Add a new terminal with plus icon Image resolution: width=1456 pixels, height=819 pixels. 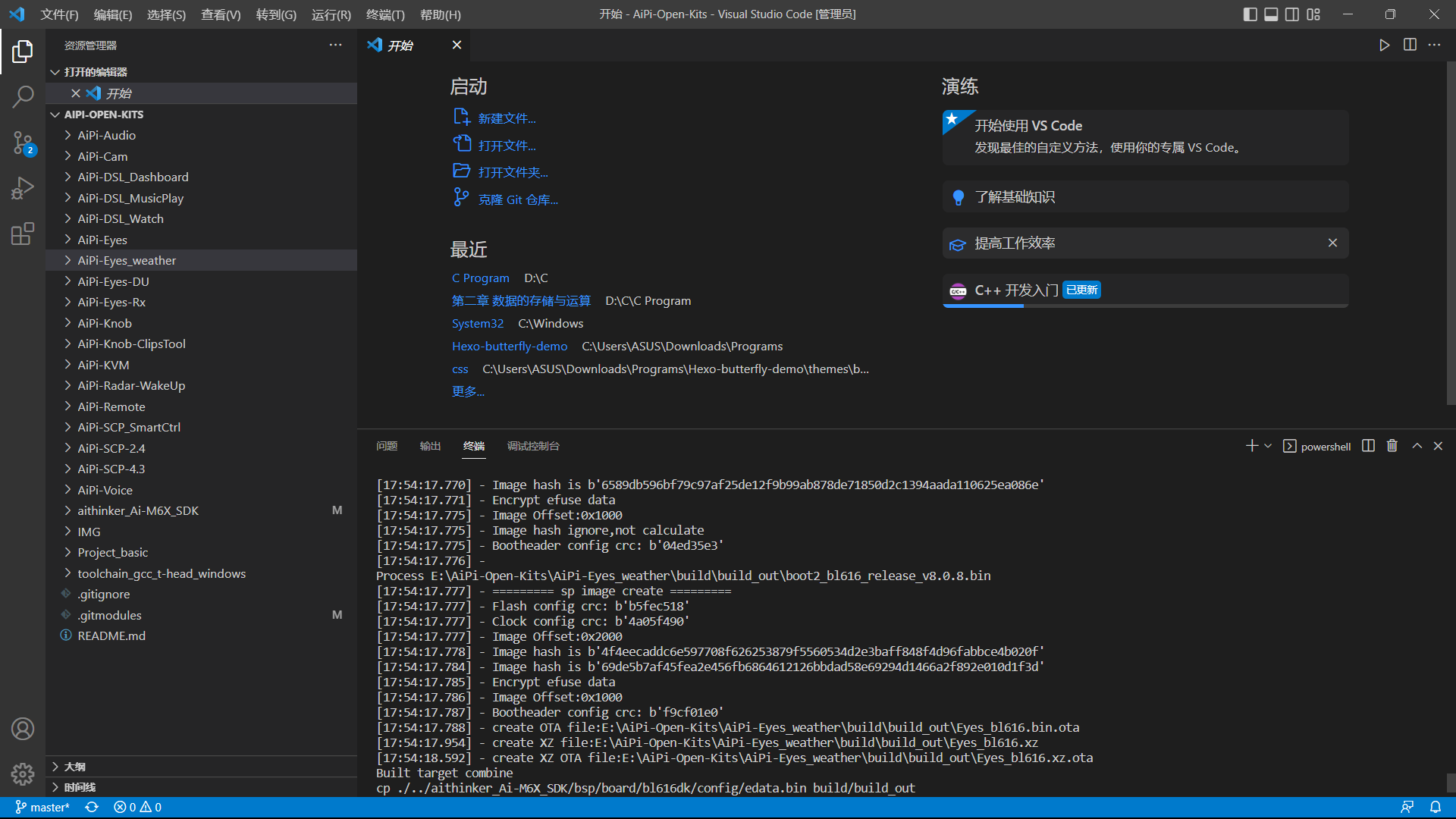(x=1252, y=446)
